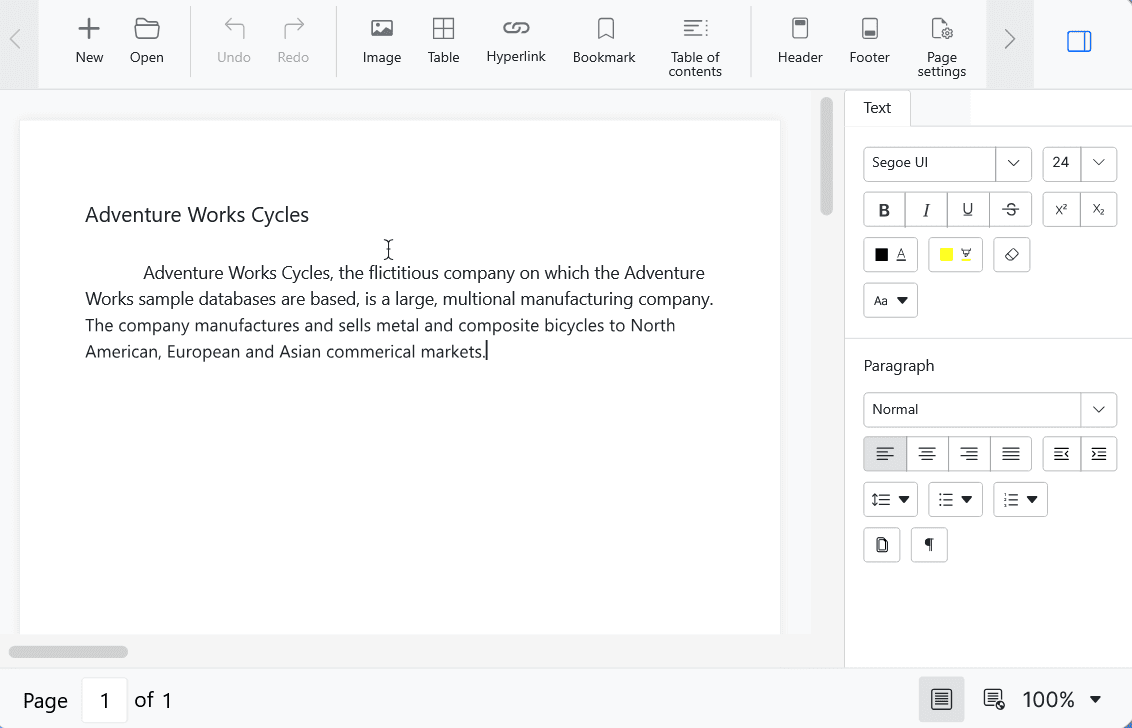The width and height of the screenshot is (1132, 728).
Task: Switch to the Page layout view icon
Action: (x=941, y=699)
